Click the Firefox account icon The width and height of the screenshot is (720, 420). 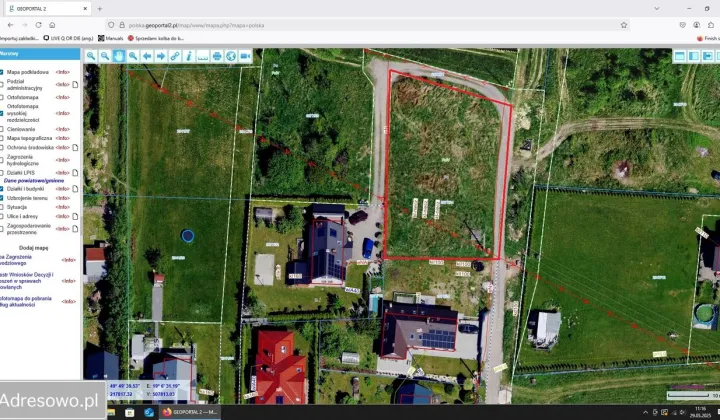click(697, 25)
